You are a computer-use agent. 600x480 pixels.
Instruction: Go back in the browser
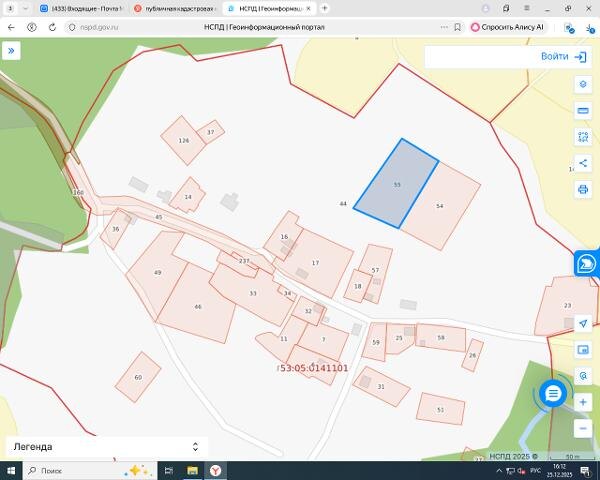[x=11, y=27]
